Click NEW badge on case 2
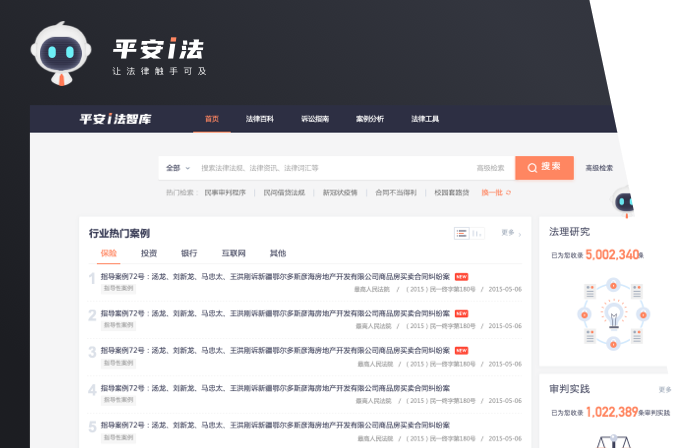 point(462,313)
